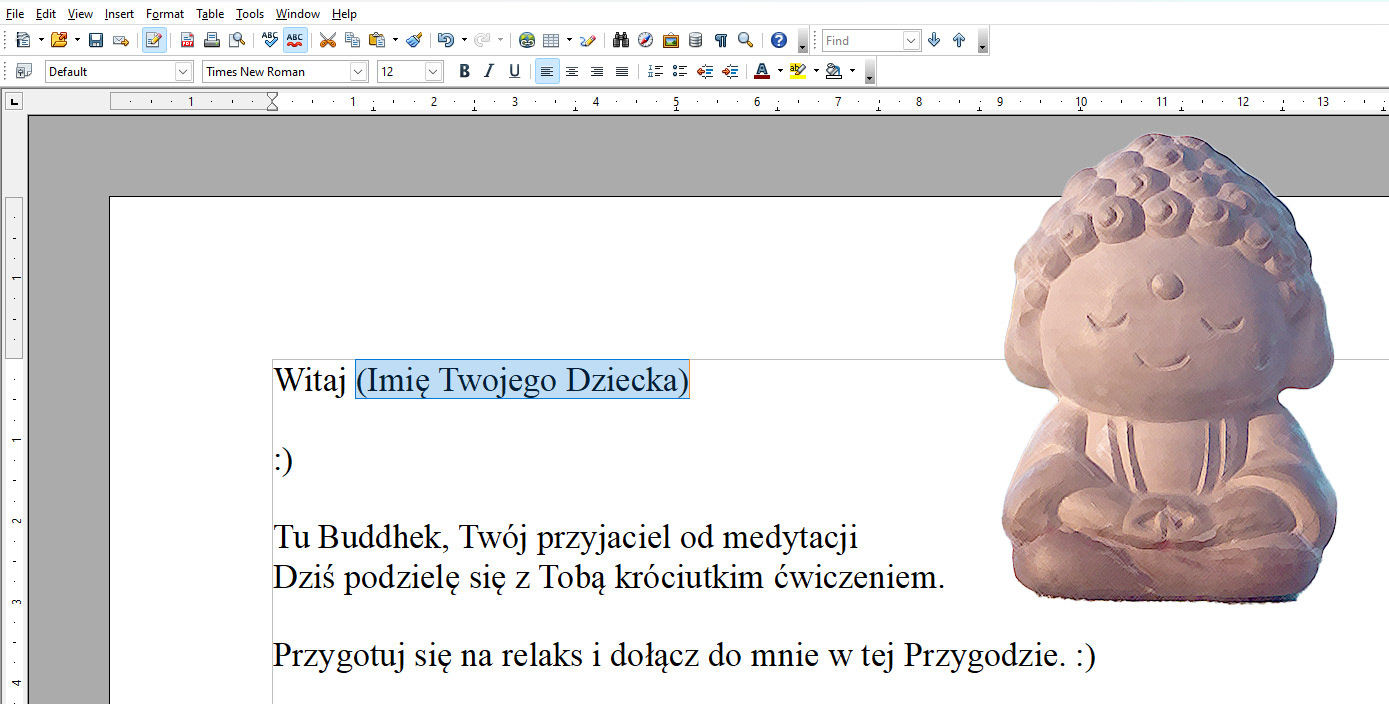
Task: Find previous with up arrow
Action: pyautogui.click(x=959, y=40)
